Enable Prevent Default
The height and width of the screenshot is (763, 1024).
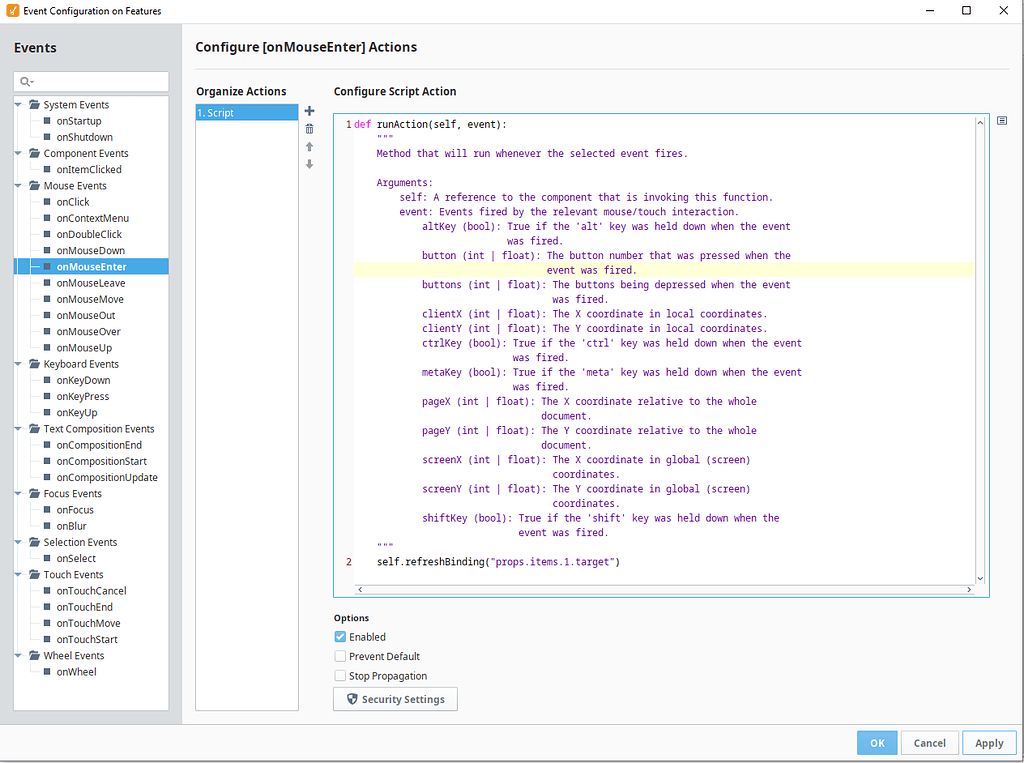(340, 656)
